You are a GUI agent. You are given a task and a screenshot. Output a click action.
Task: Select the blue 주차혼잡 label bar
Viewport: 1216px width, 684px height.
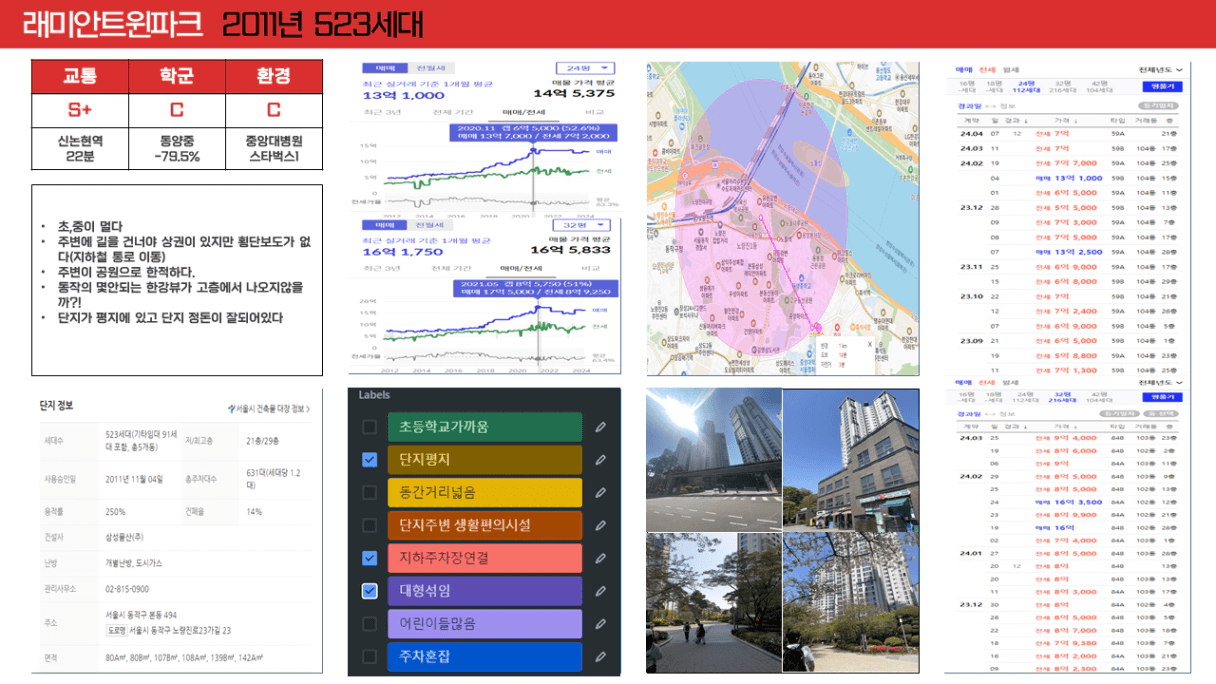pos(484,657)
